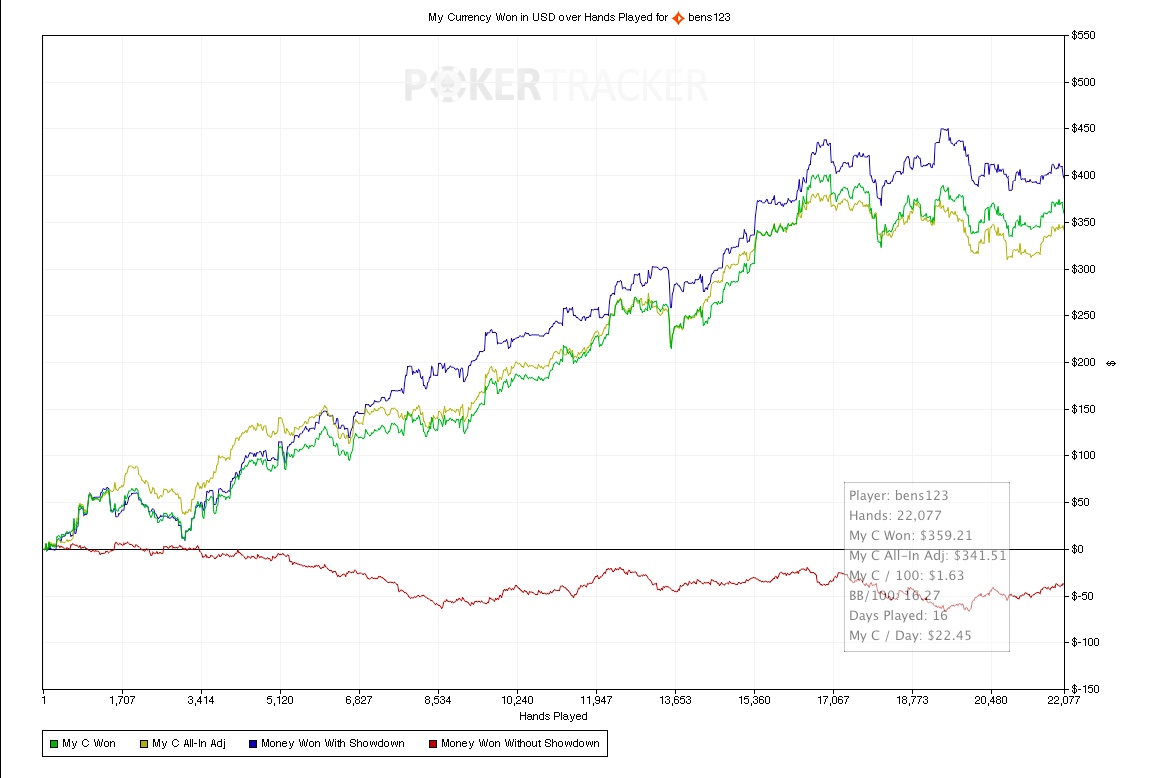Viewport: 1156px width, 778px height.
Task: Click the 8,534 x-axis tick label
Action: (x=438, y=700)
